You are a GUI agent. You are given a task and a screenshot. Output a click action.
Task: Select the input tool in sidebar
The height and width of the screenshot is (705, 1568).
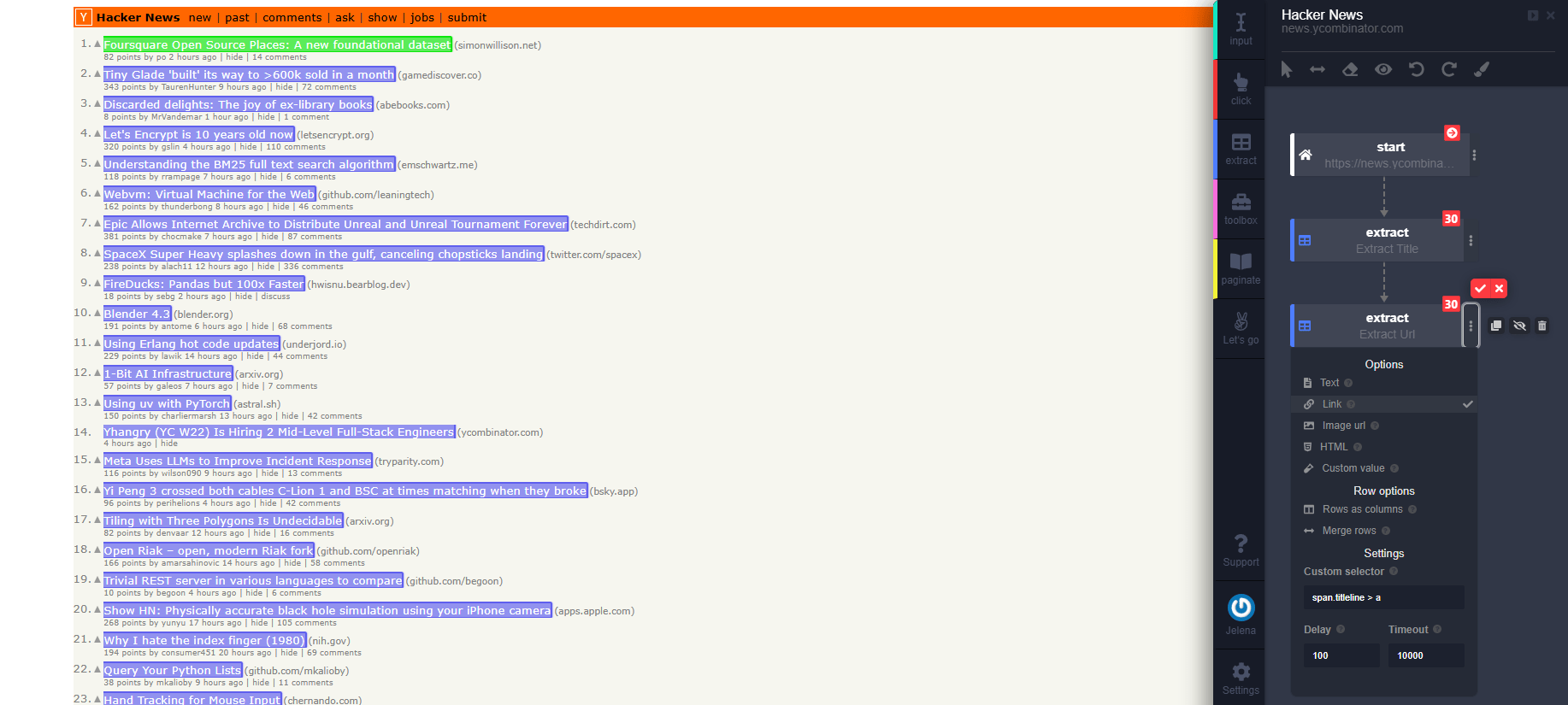click(1241, 29)
